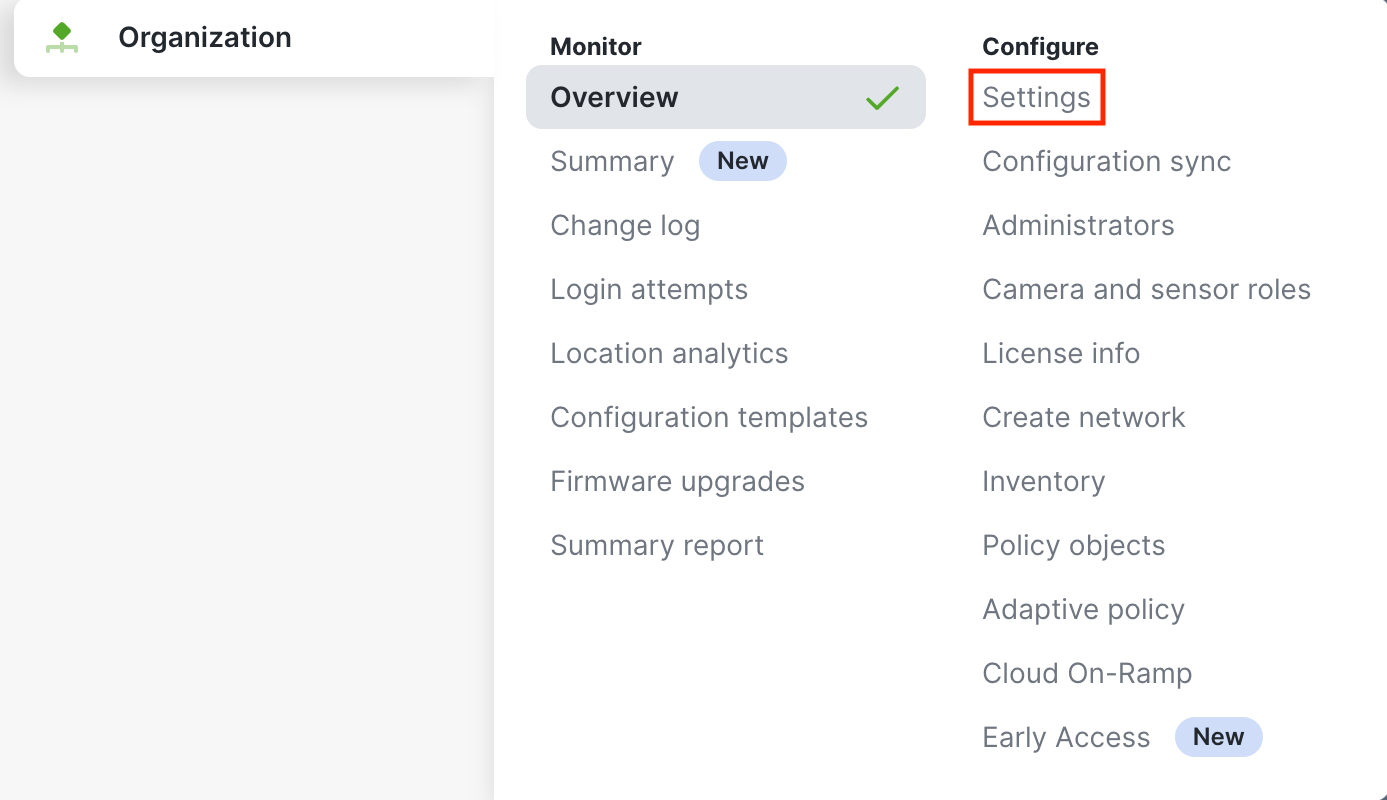Image resolution: width=1387 pixels, height=800 pixels.
Task: Select Camera and sensor roles
Action: [x=1146, y=290]
